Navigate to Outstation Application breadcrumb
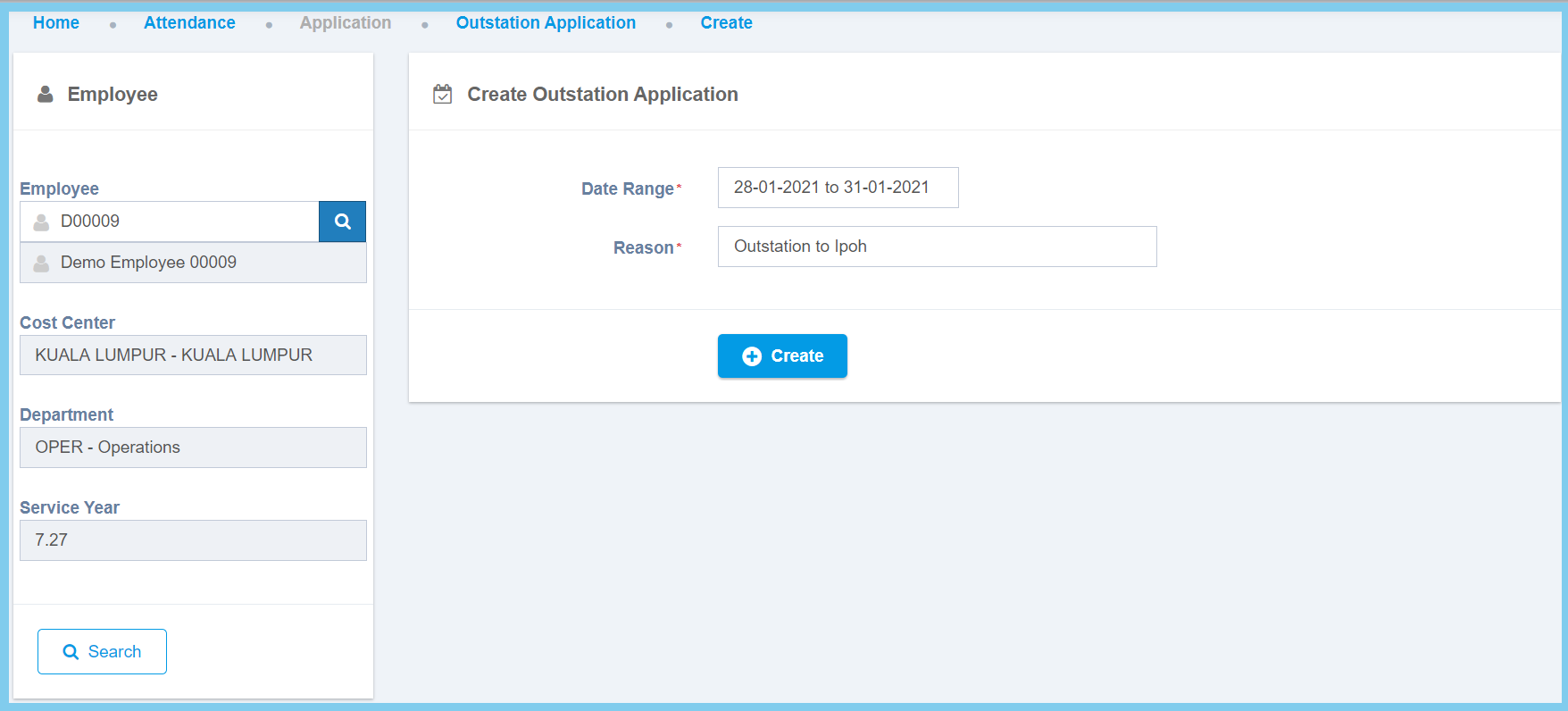Screen dimensions: 1568x711 [546, 23]
